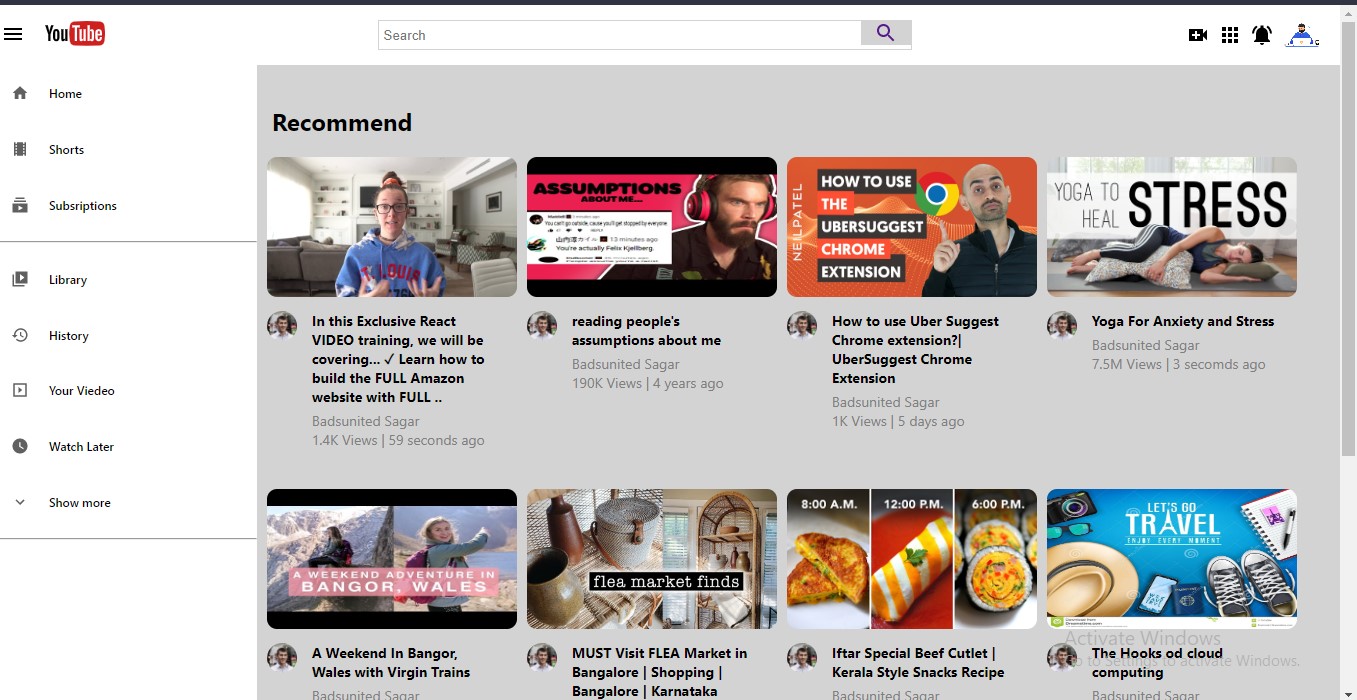
Task: Click the Show more label
Action: point(80,503)
